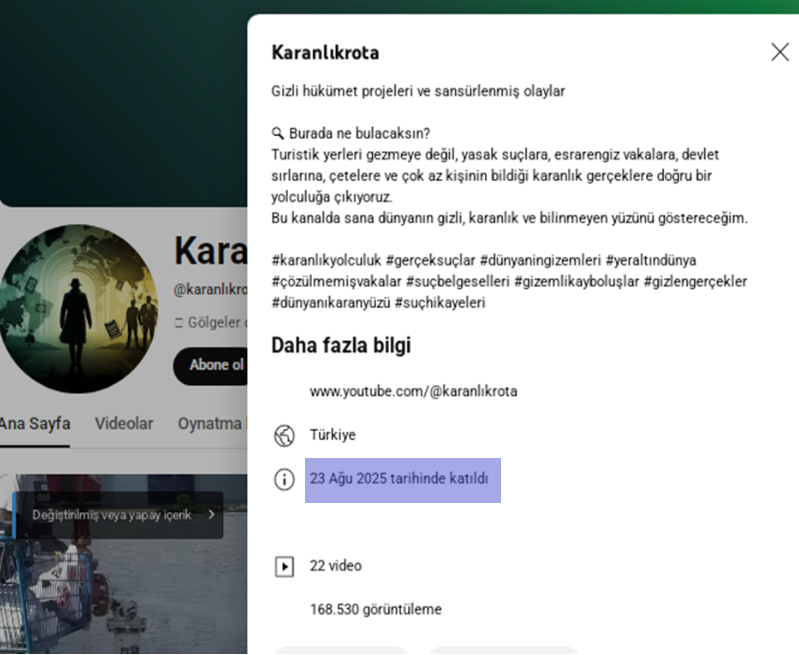Open the channel's circular profile picture
The height and width of the screenshot is (655, 799).
coord(78,308)
